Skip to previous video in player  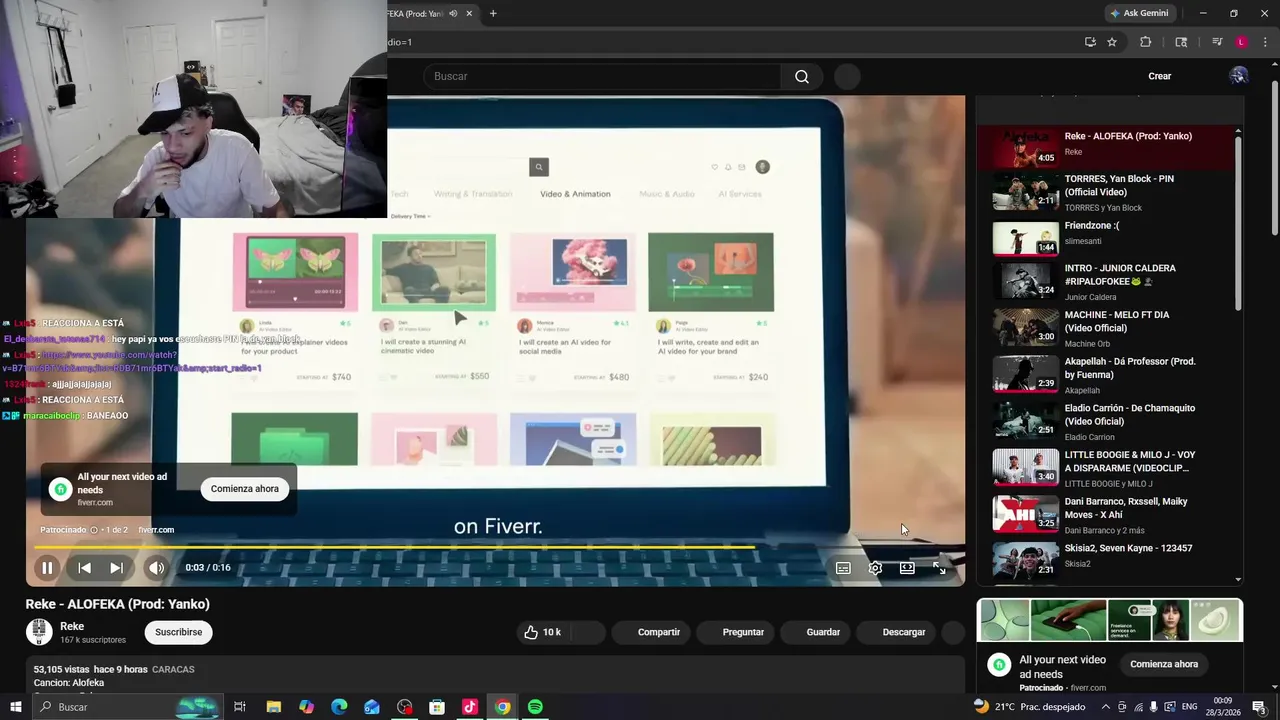tap(84, 568)
